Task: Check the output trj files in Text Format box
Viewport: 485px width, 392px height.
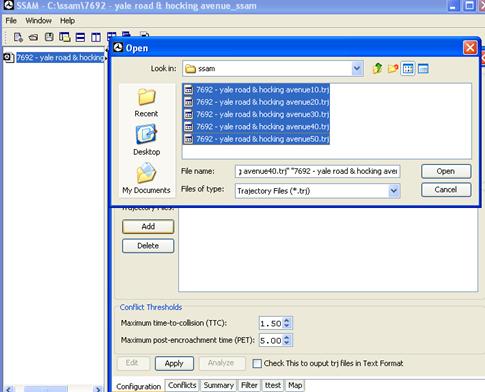Action: coord(257,363)
